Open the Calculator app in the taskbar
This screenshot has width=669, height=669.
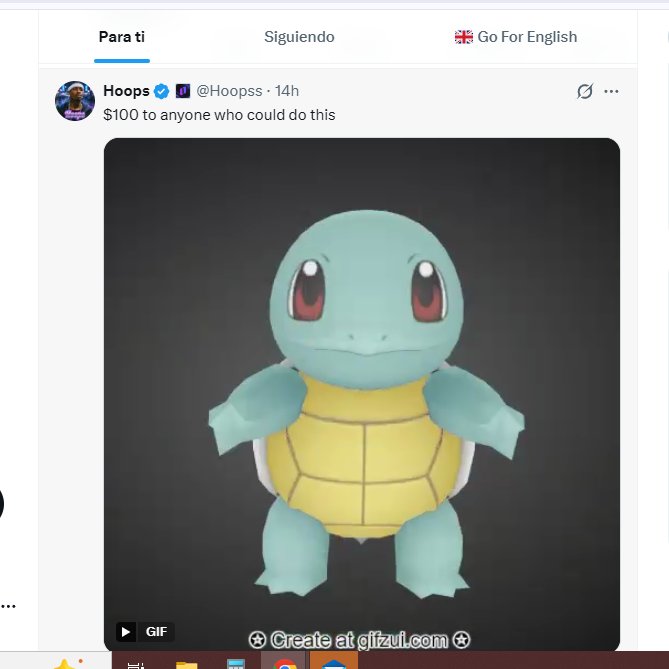tap(236, 663)
